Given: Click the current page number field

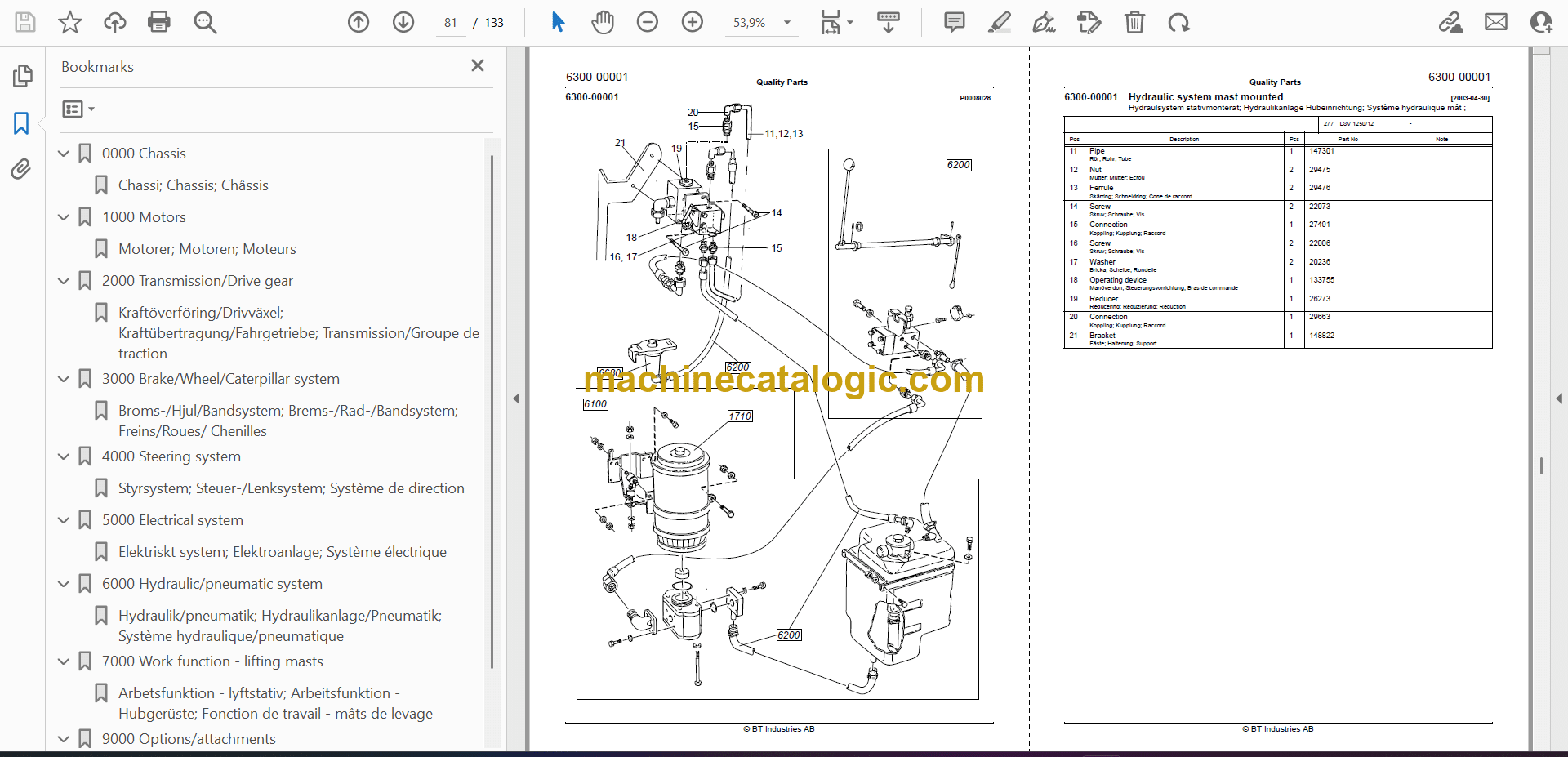Looking at the screenshot, I should [451, 23].
